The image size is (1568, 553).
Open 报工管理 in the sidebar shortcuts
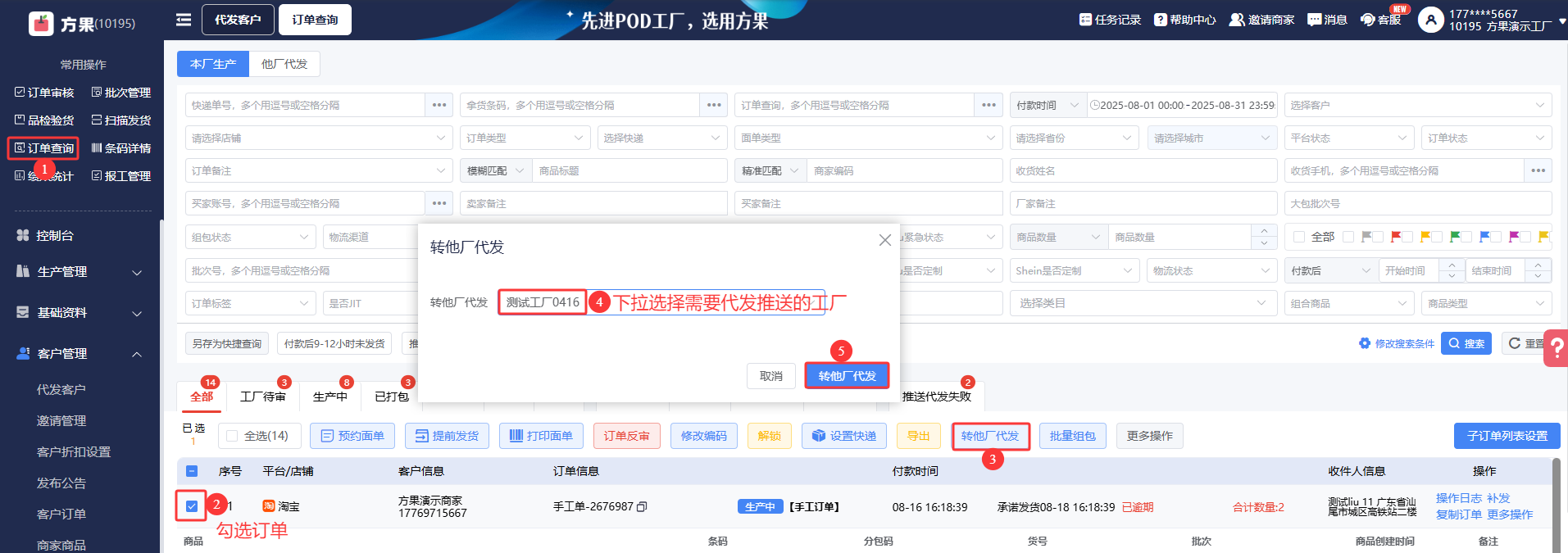121,176
